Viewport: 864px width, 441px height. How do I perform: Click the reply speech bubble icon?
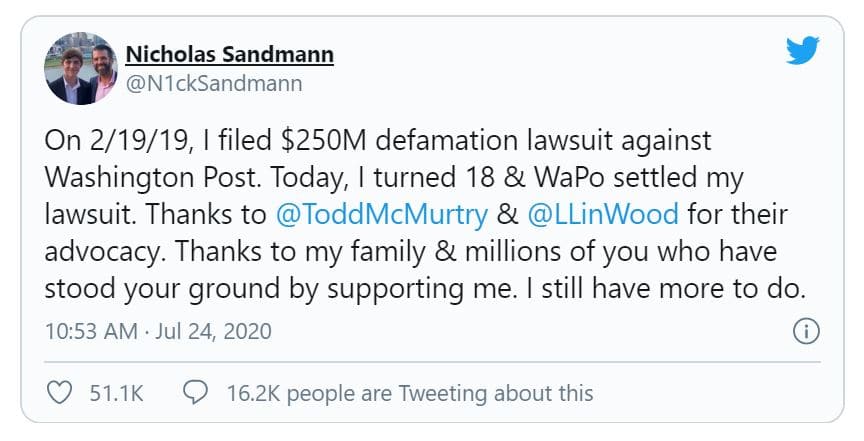pyautogui.click(x=195, y=392)
